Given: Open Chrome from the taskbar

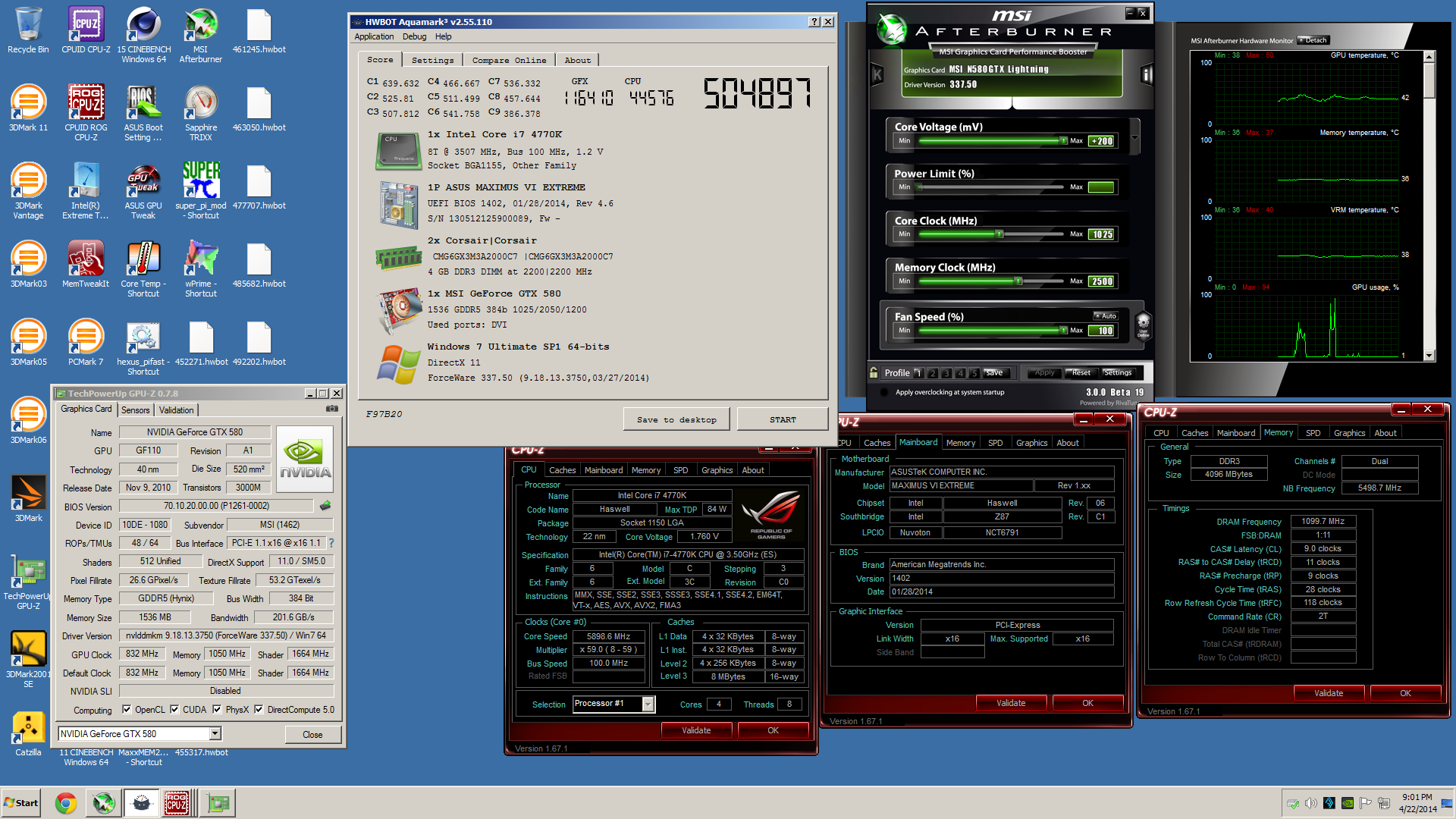Looking at the screenshot, I should 66,803.
